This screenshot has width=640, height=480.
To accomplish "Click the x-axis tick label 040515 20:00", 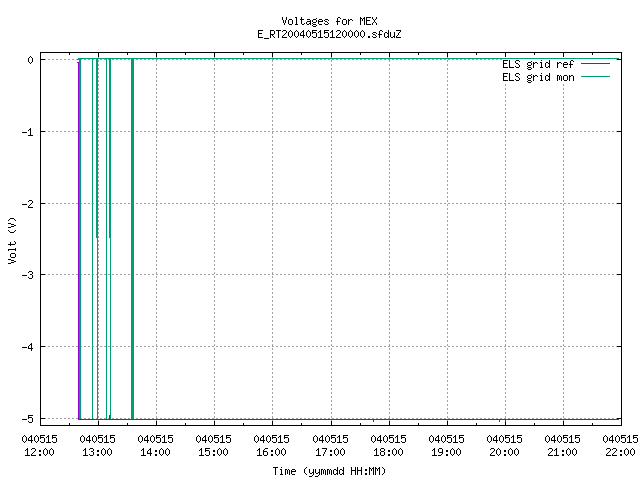I will [x=504, y=446].
